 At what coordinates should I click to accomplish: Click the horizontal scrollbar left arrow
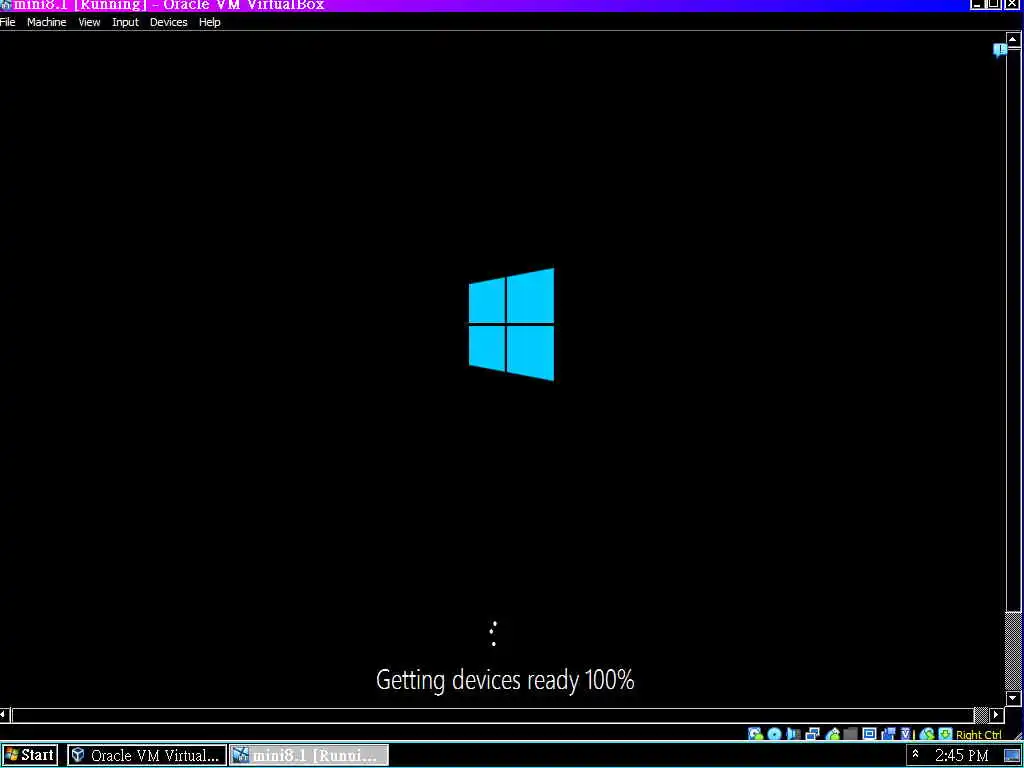pyautogui.click(x=5, y=714)
